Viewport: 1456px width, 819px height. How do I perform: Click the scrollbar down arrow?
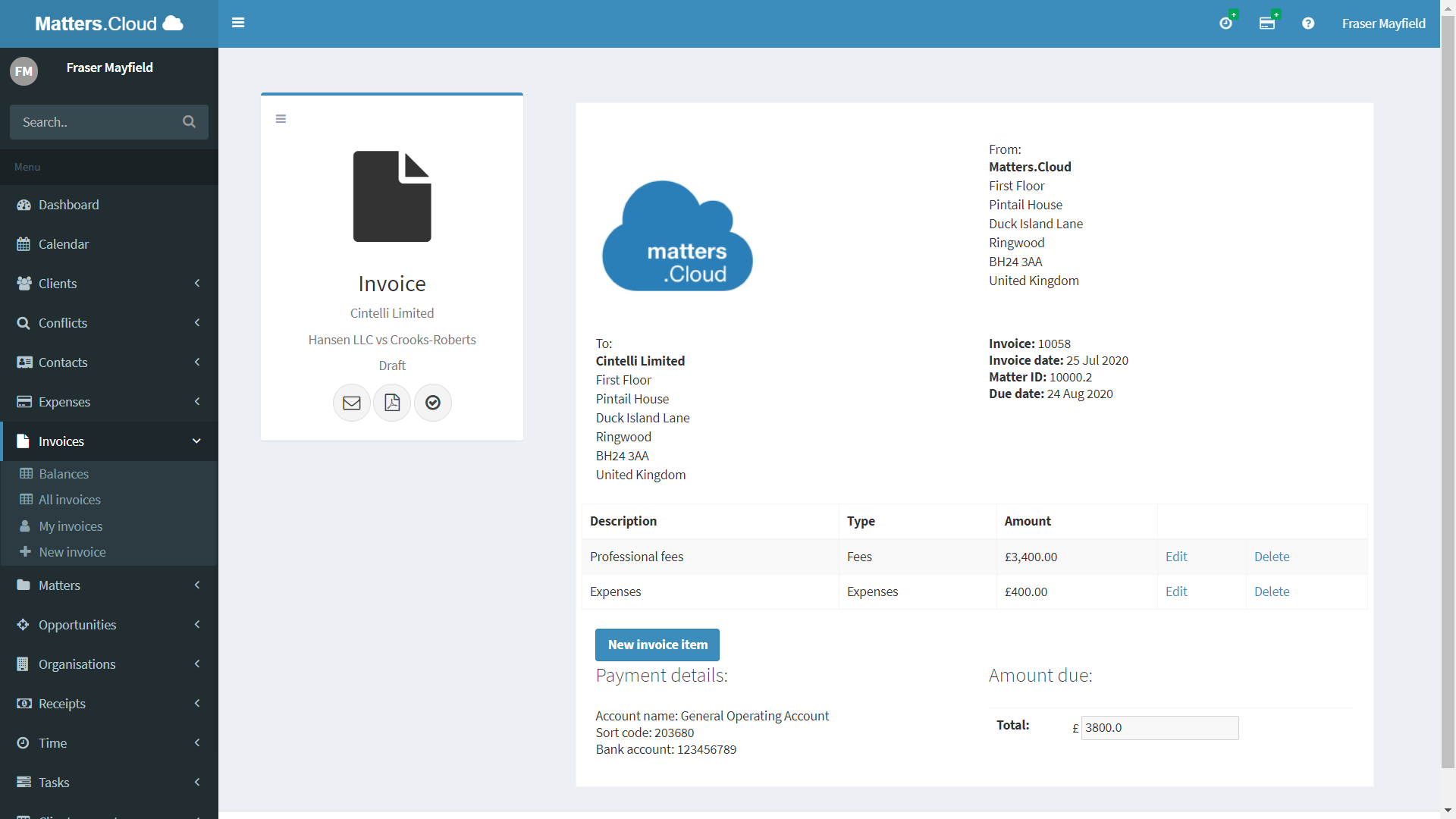(1448, 811)
